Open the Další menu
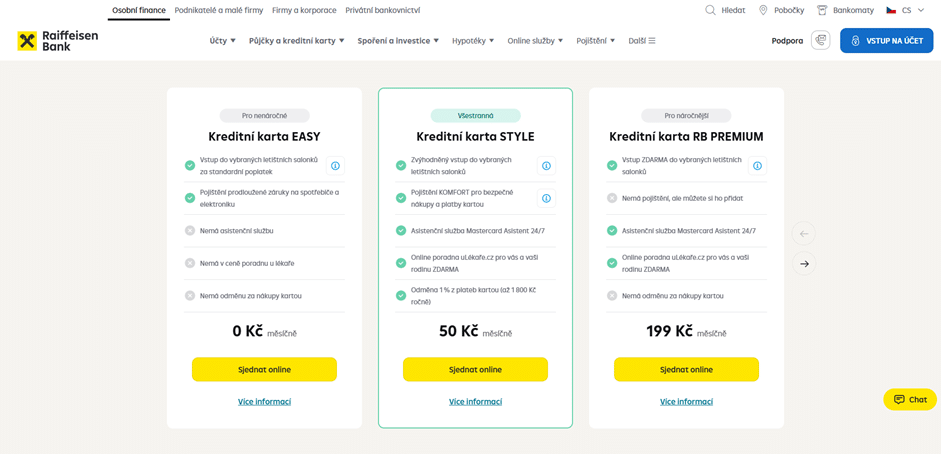Image resolution: width=941 pixels, height=454 pixels. (642, 41)
